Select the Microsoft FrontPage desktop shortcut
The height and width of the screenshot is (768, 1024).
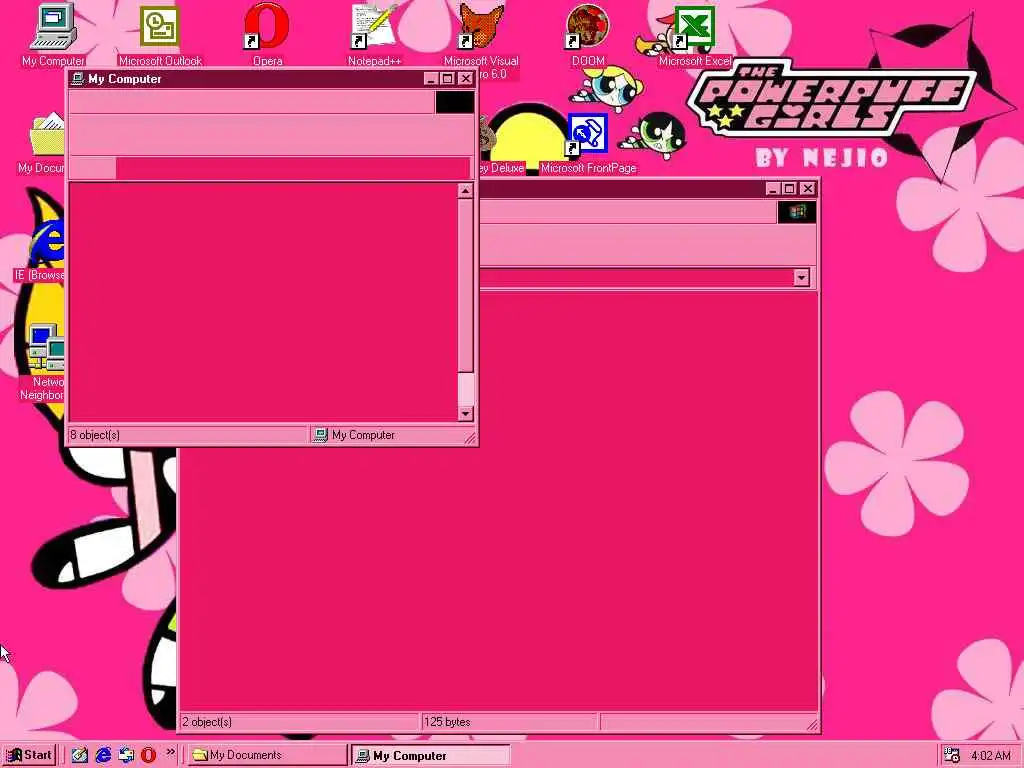[588, 144]
